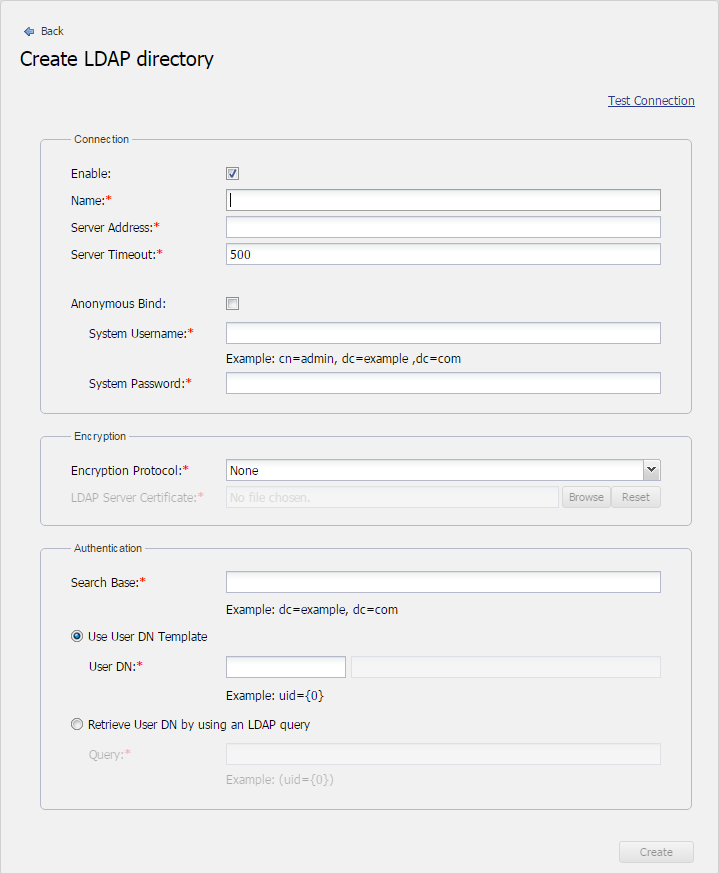The height and width of the screenshot is (873, 719).
Task: Click the Encryption Protocol dropdown arrow
Action: pyautogui.click(x=651, y=470)
